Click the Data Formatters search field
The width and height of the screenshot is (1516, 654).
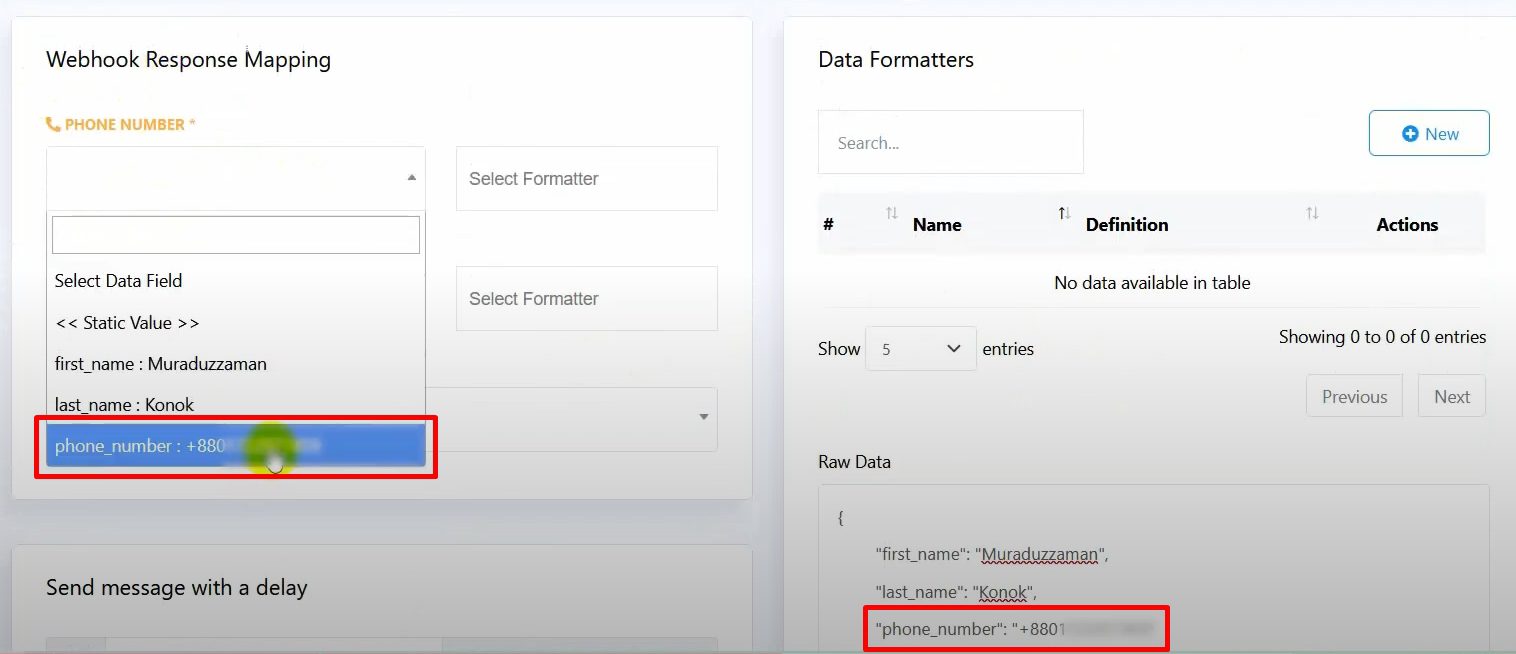point(950,142)
